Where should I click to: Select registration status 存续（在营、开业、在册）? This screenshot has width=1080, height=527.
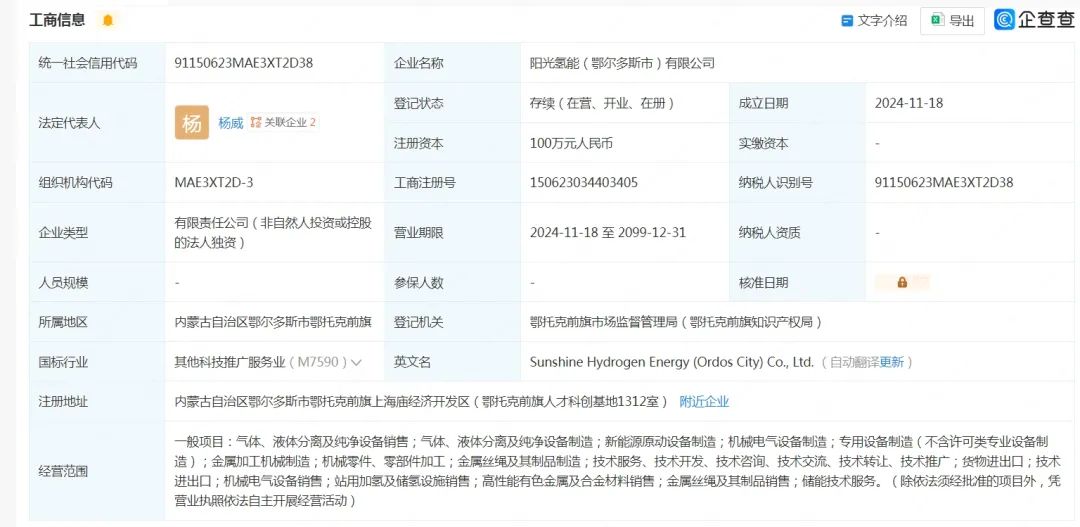pyautogui.click(x=601, y=103)
